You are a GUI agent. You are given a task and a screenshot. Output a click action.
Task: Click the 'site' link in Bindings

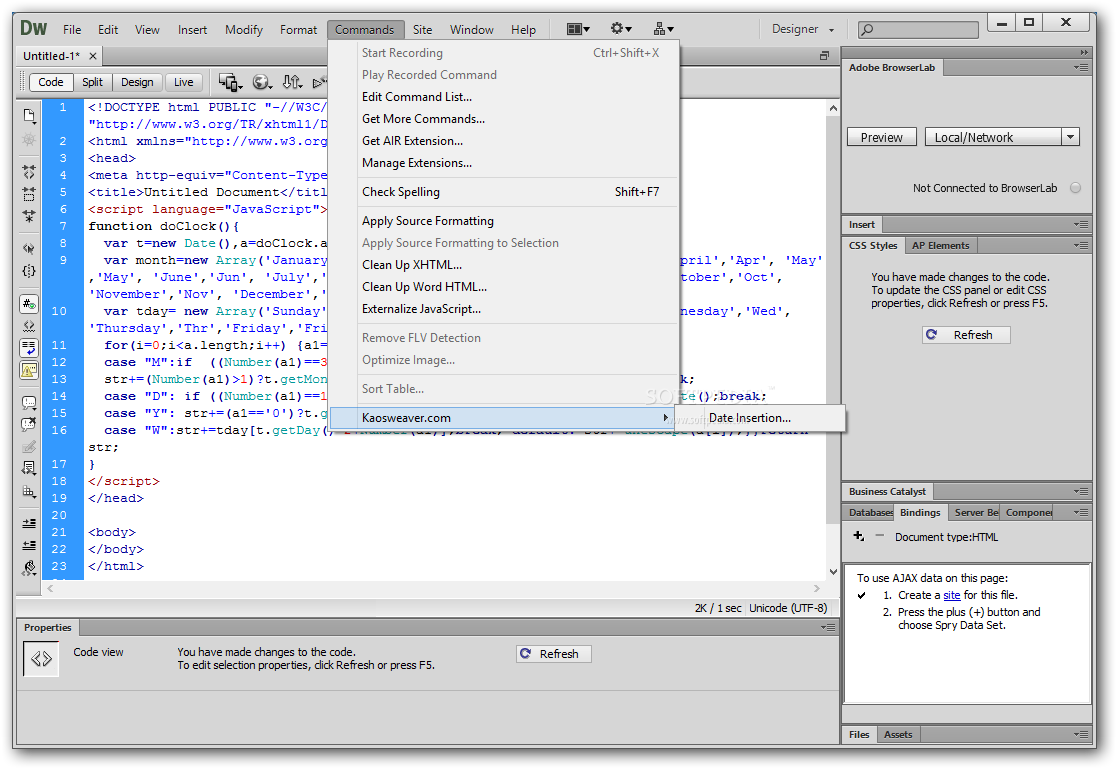(x=952, y=595)
